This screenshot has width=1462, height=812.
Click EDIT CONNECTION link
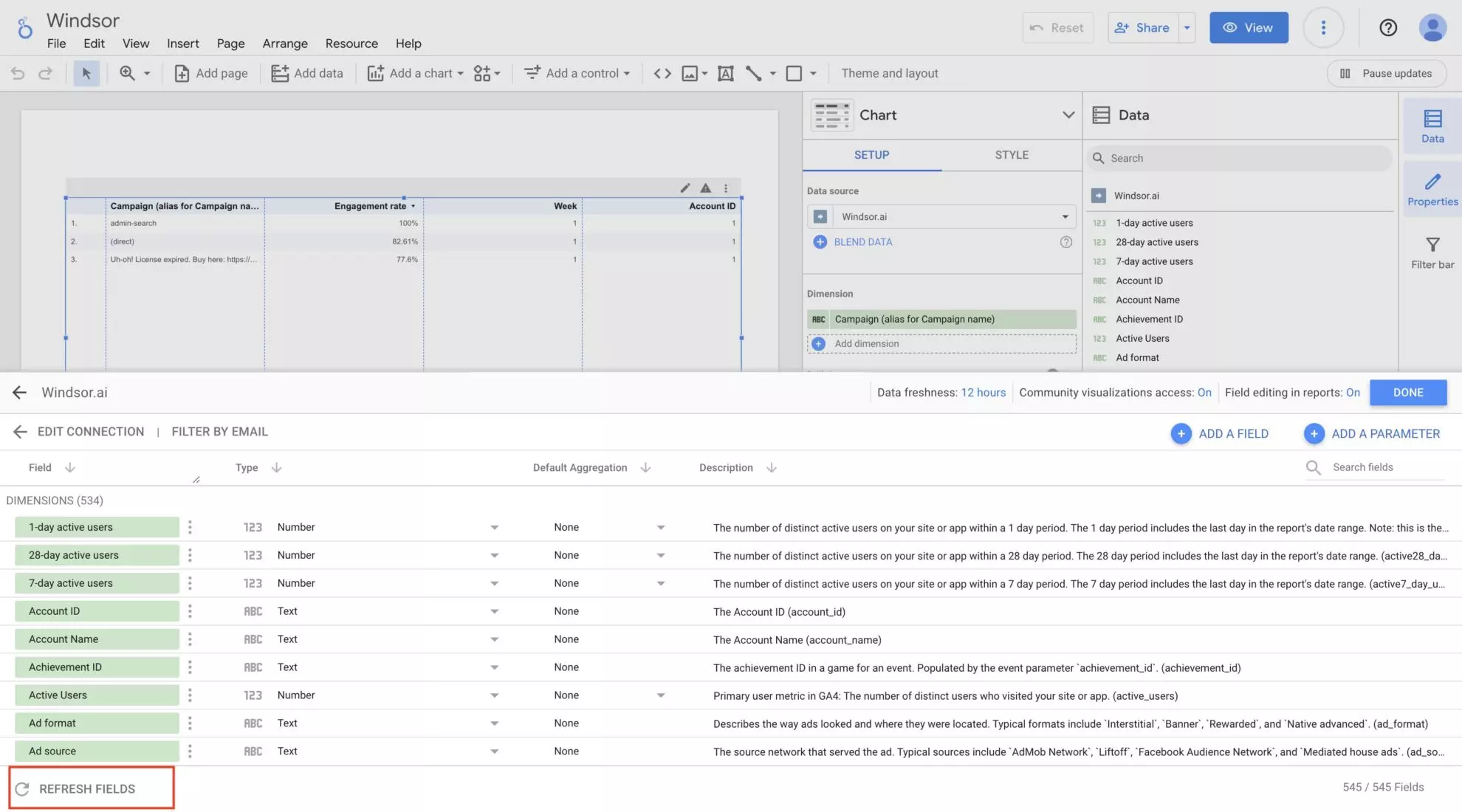[91, 432]
